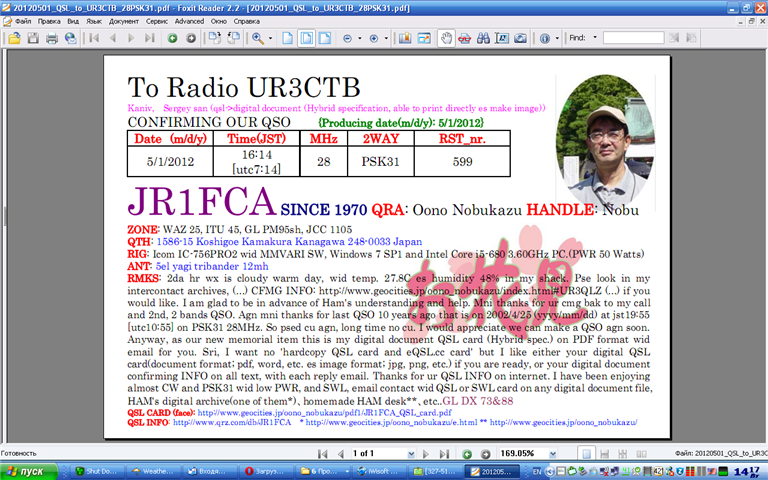The width and height of the screenshot is (768, 480).
Task: Click the Zoom In plus icon
Action: click(372, 38)
